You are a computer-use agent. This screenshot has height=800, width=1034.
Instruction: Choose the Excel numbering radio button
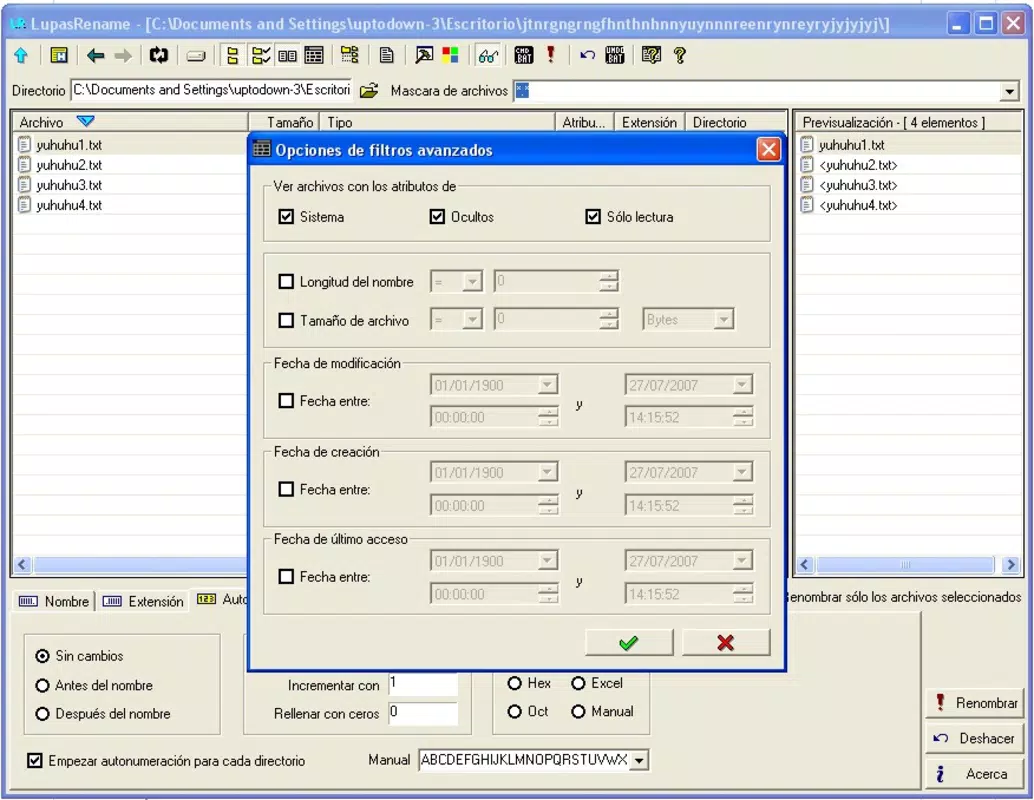coord(578,683)
